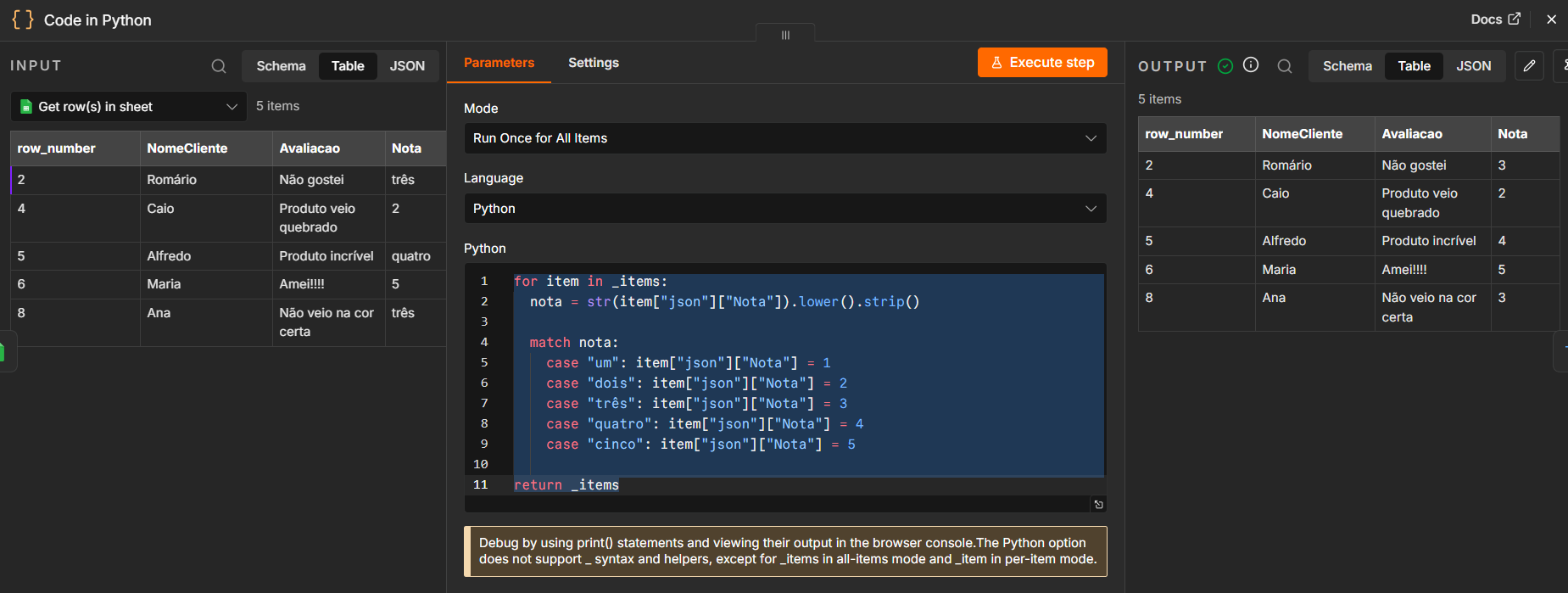1568x593 pixels.
Task: Switch INPUT view to Schema
Action: point(281,66)
